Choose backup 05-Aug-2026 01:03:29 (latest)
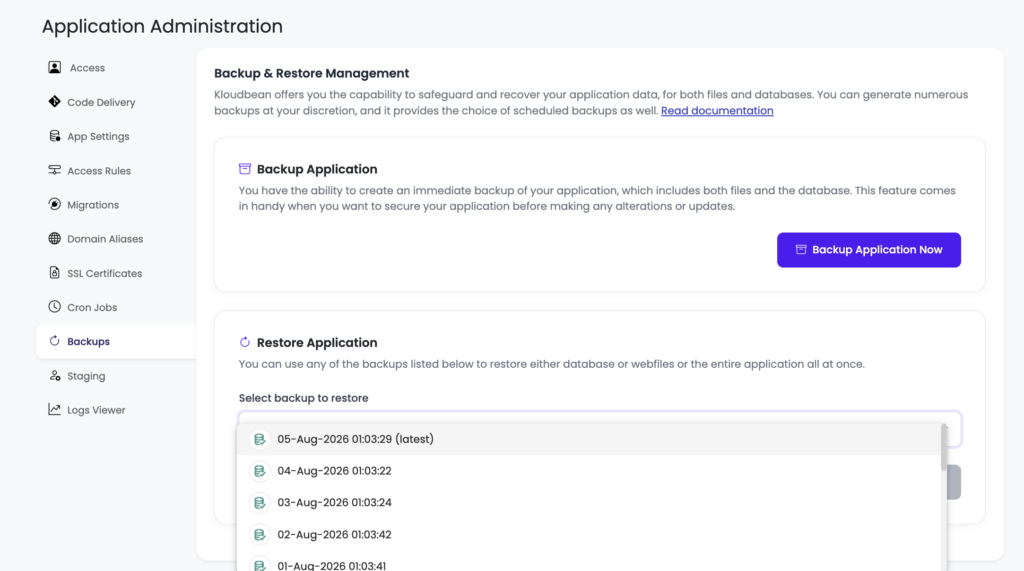The height and width of the screenshot is (571, 1024). [x=589, y=439]
